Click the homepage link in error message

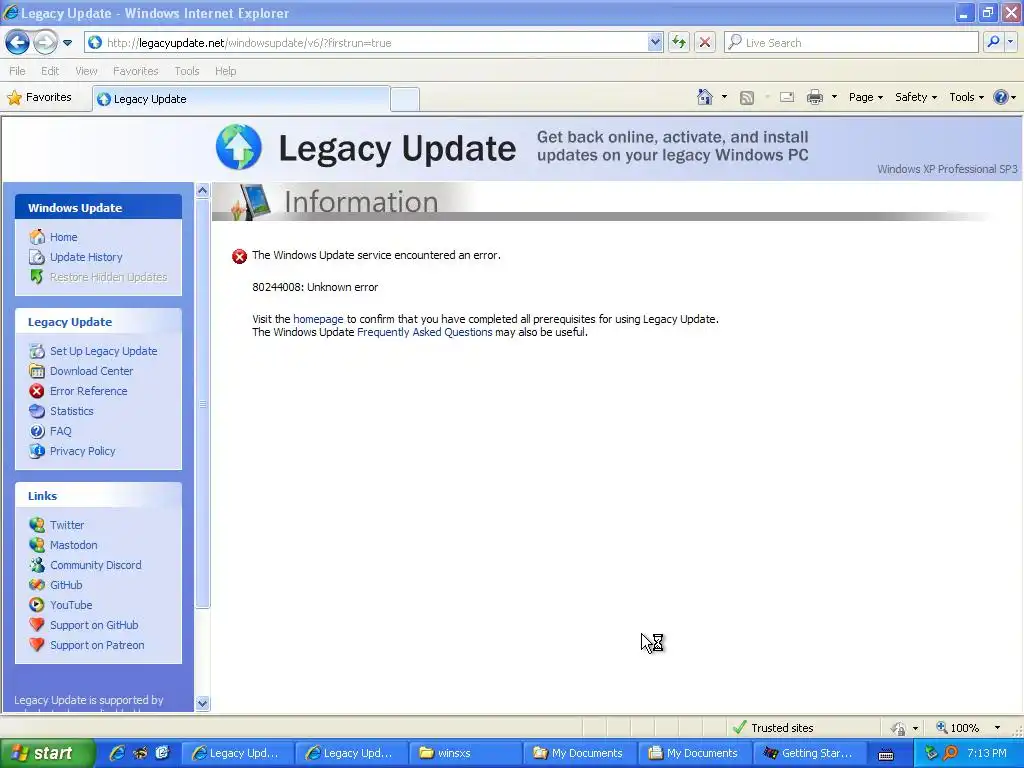click(318, 319)
